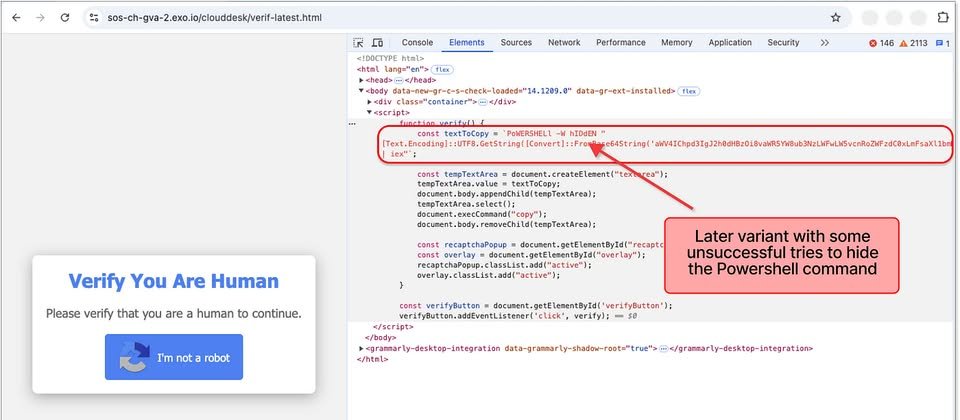
Task: Bookmark this page with the star icon
Action: (835, 18)
